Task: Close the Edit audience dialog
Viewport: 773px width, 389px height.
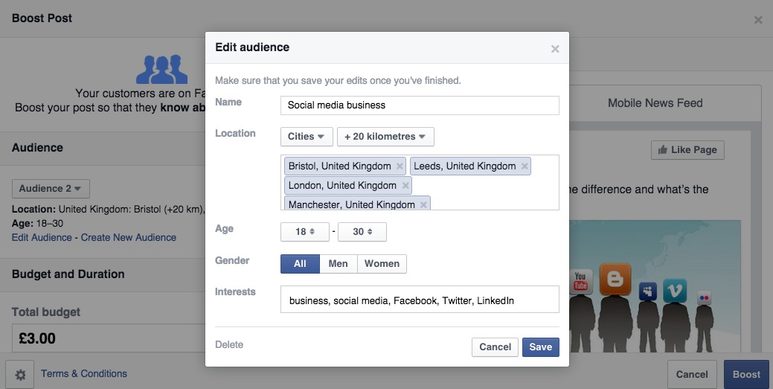Action: tap(555, 49)
